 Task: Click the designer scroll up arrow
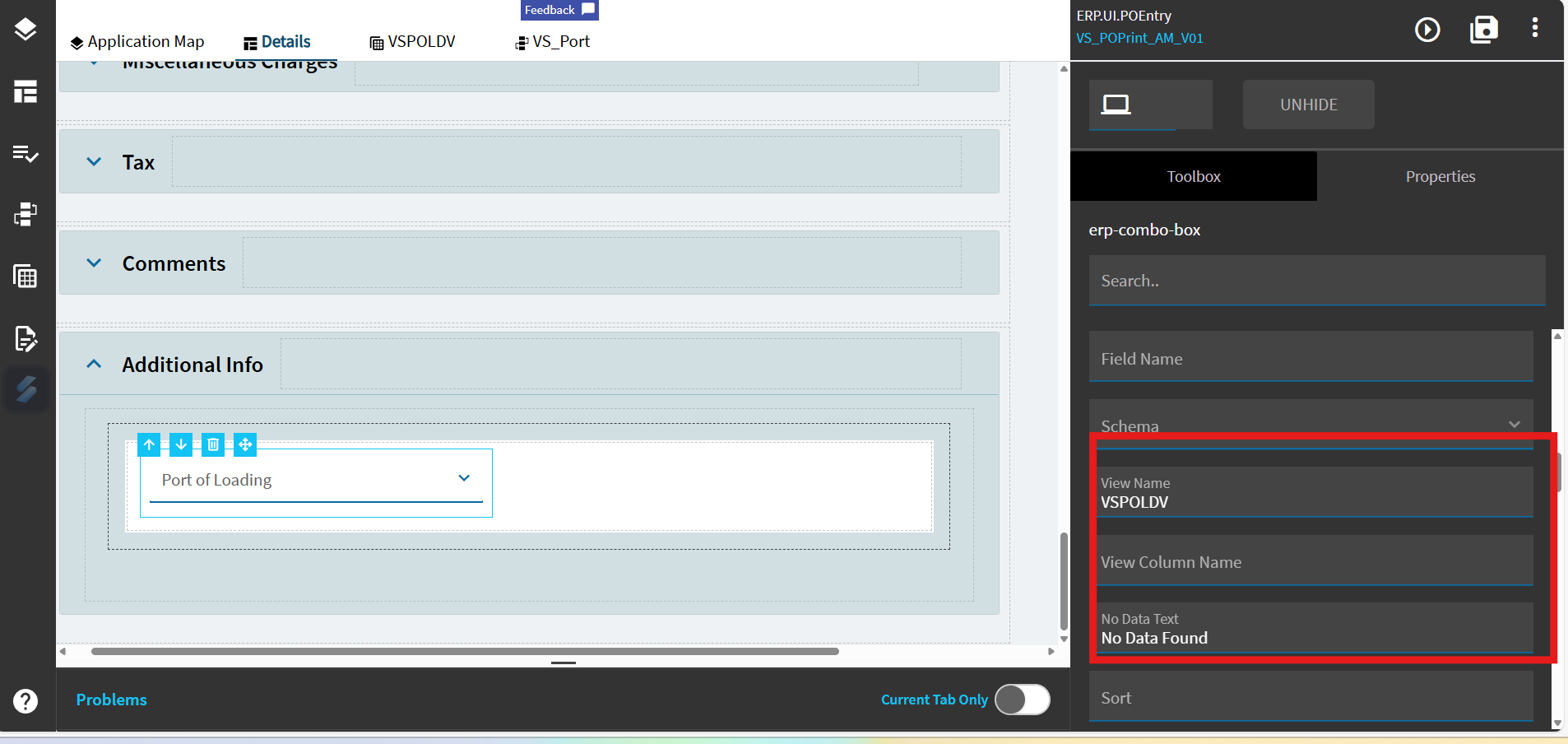coord(1064,69)
